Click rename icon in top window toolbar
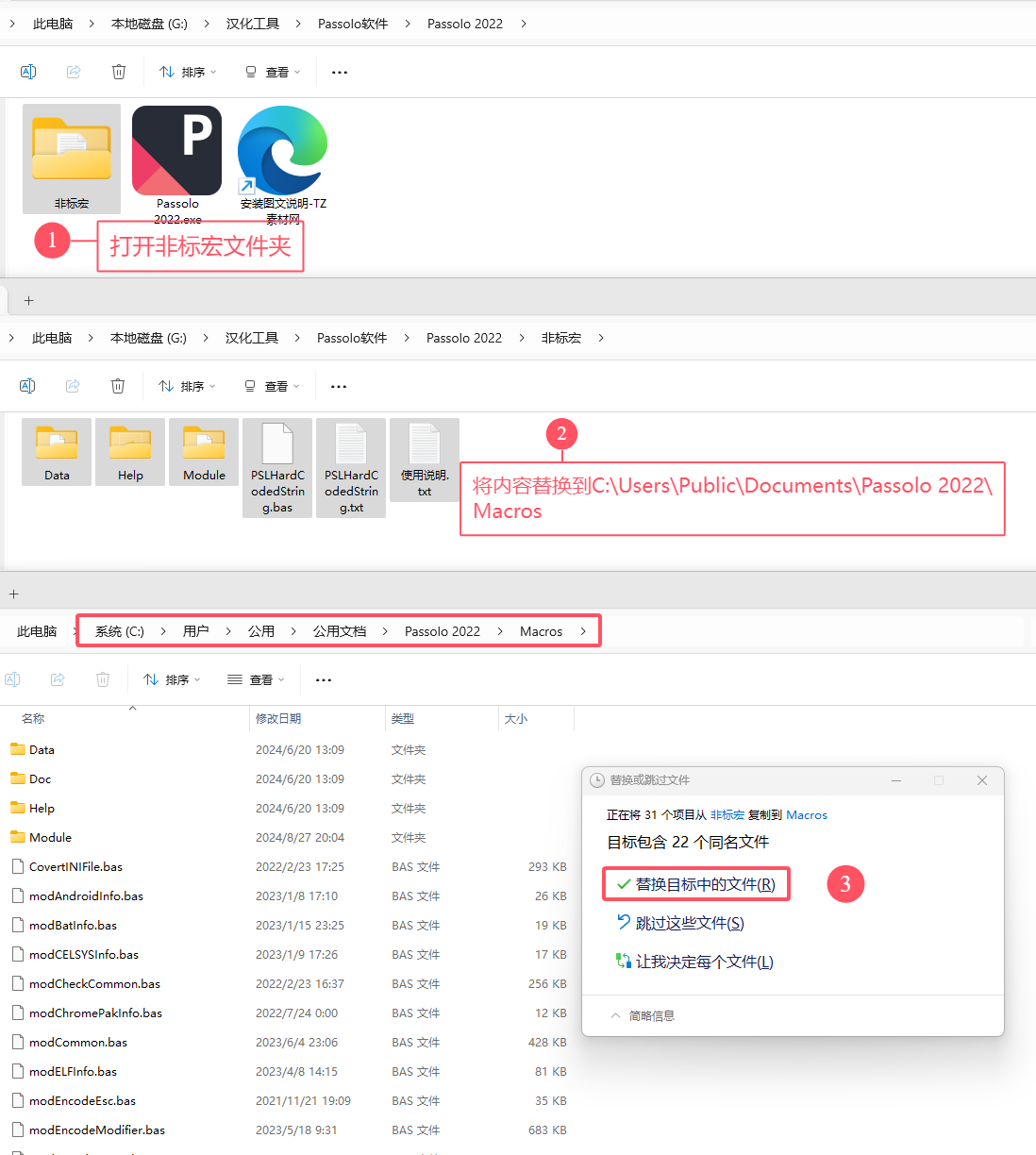Viewport: 1036px width, 1155px height. pyautogui.click(x=28, y=72)
